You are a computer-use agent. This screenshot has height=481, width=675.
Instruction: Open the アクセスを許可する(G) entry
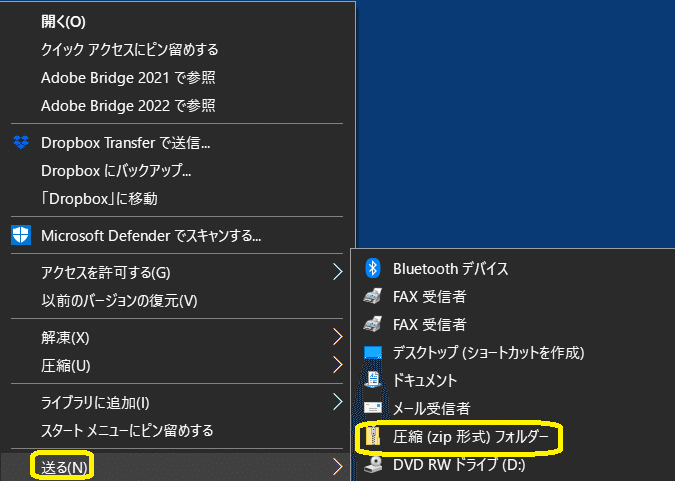tap(105, 272)
